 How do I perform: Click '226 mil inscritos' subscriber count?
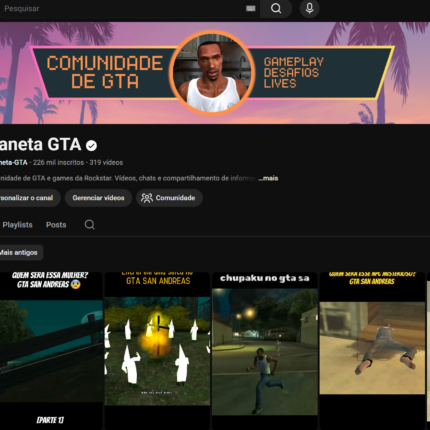(58, 162)
